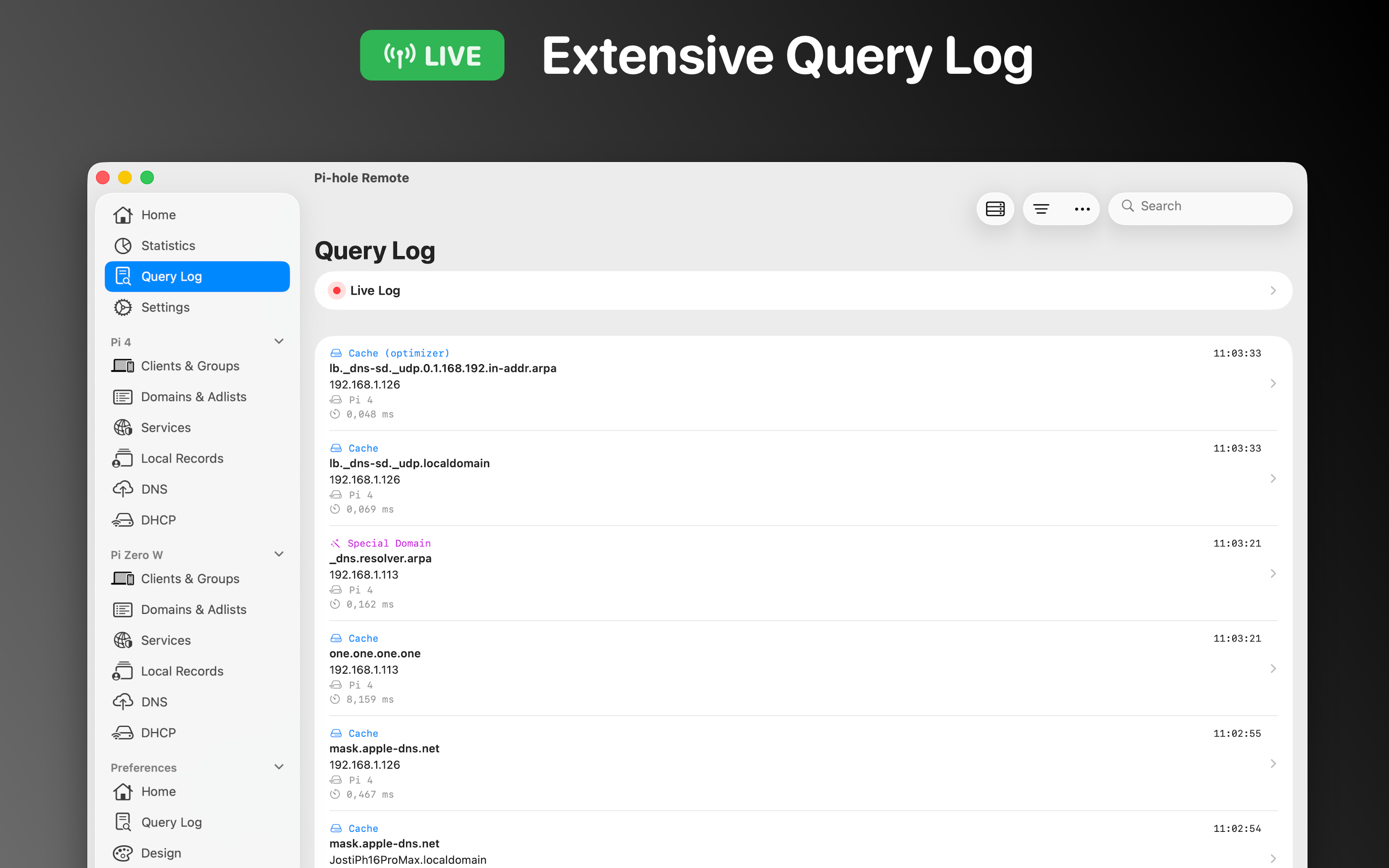Open details chevron for mask.apple-dns.net 11:02:55 query
Image resolution: width=1389 pixels, height=868 pixels.
click(1273, 763)
